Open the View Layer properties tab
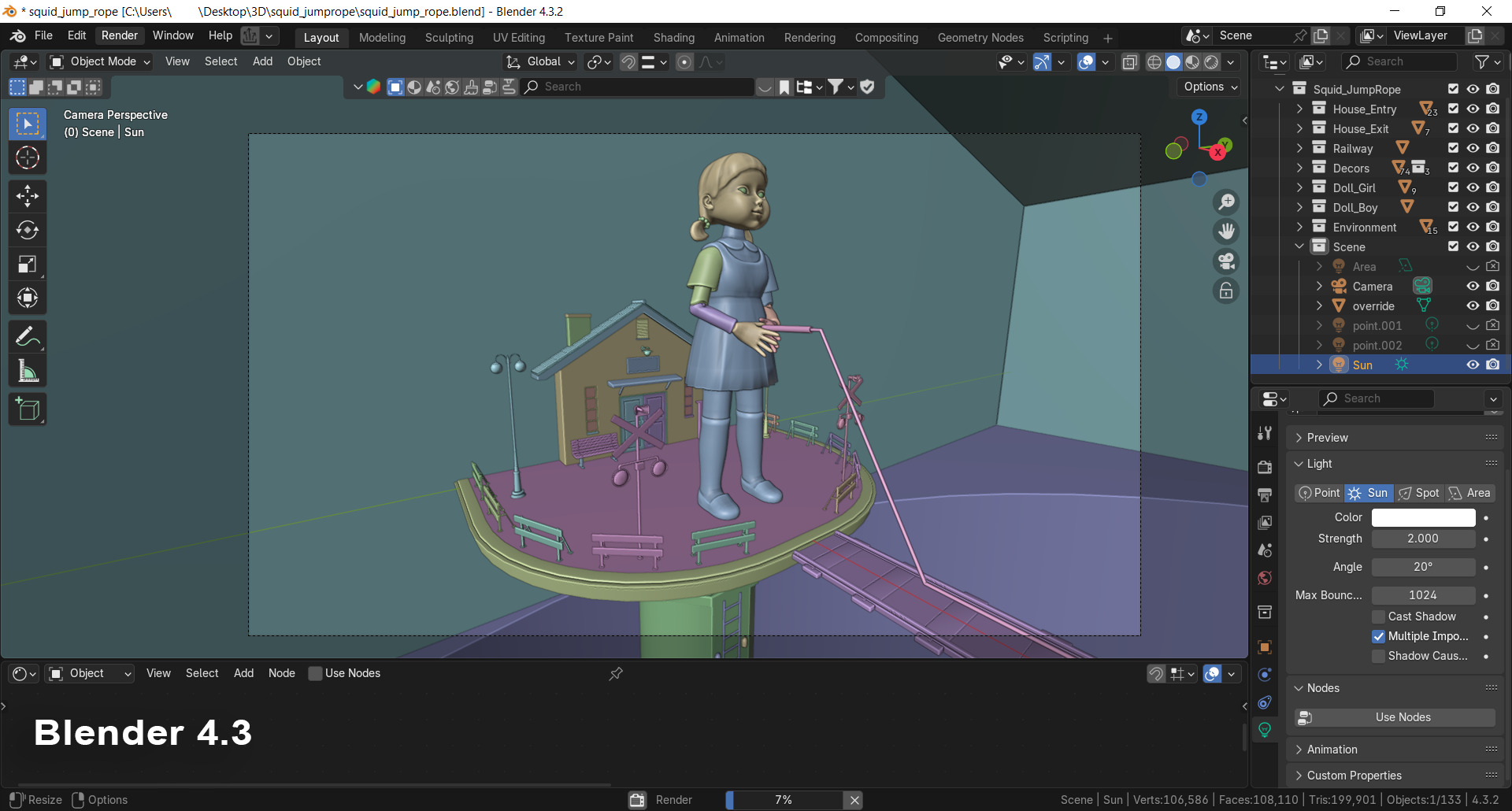The height and width of the screenshot is (811, 1512). click(x=1265, y=522)
